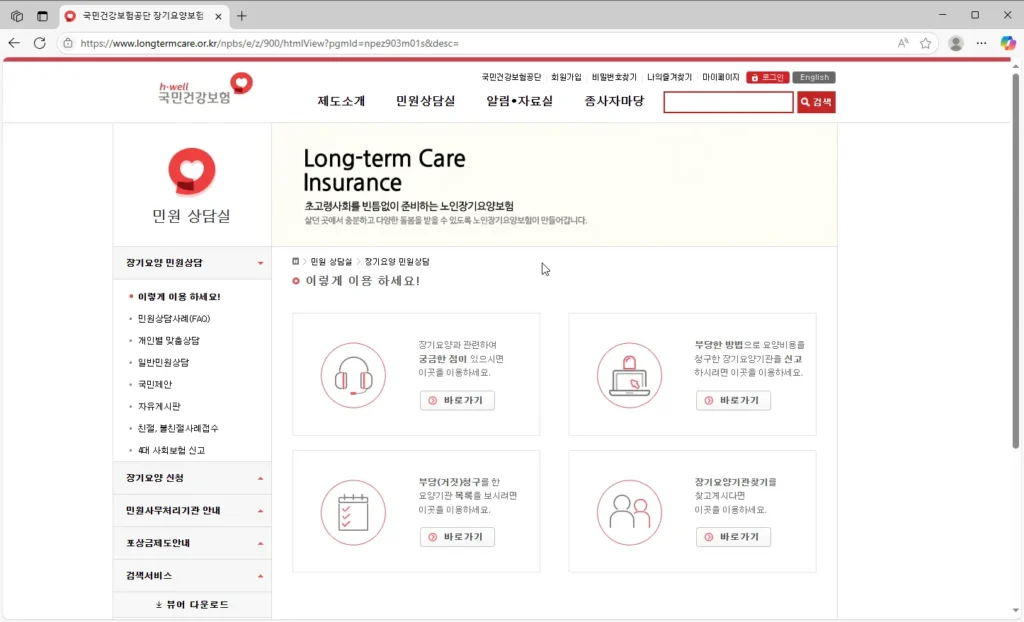Click the 민원 상담실 breadcrumb link
Screen dimensions: 1024x622
click(x=330, y=261)
